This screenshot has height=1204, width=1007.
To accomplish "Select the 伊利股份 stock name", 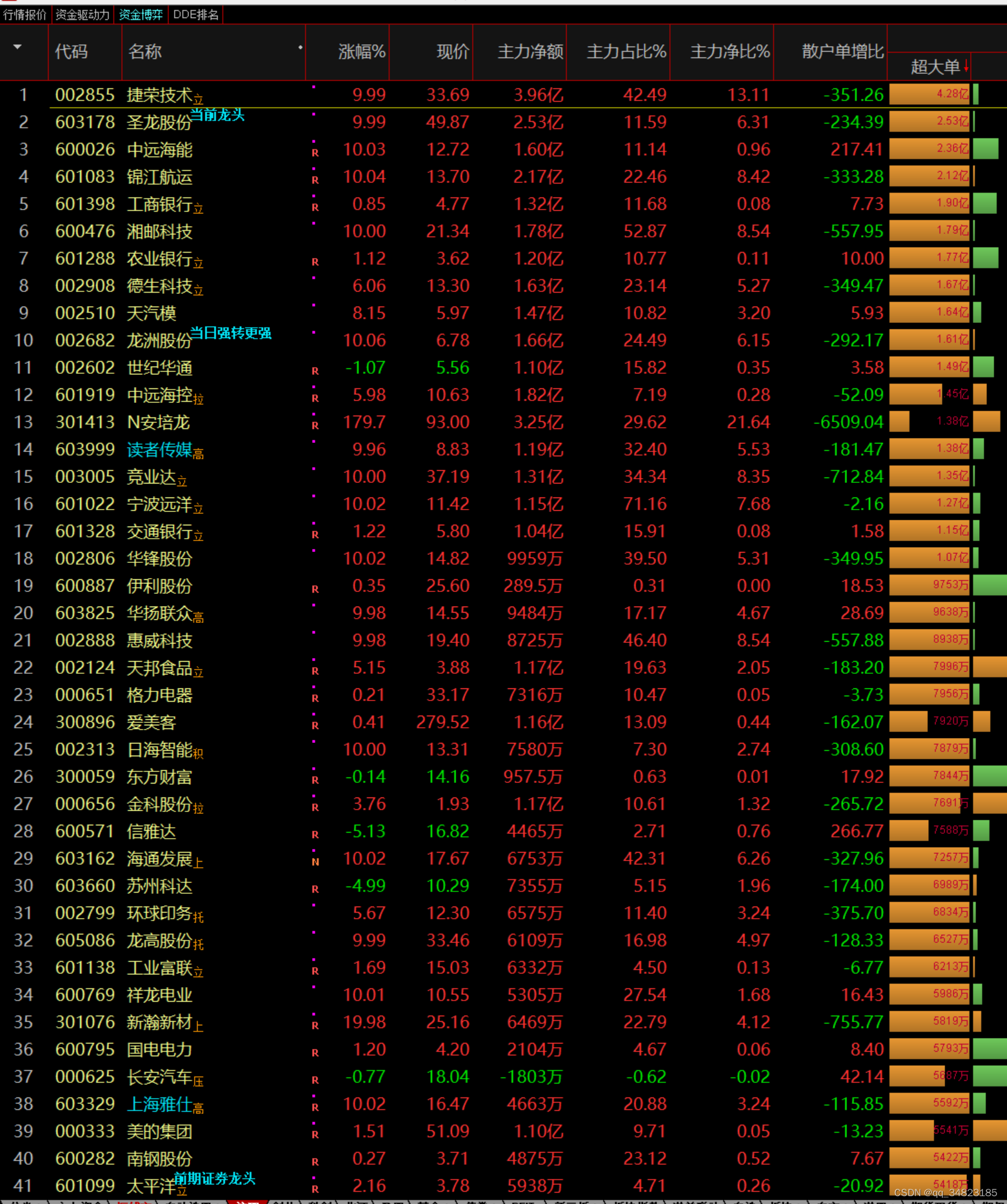I will tap(159, 586).
